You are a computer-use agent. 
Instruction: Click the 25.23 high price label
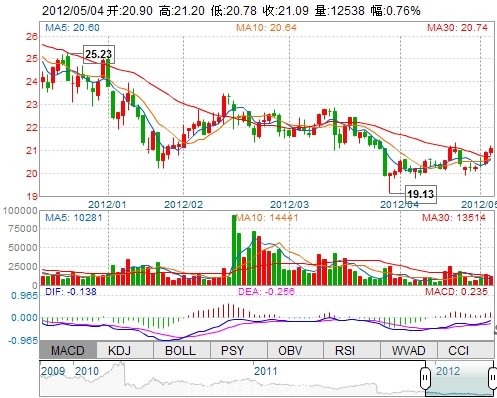click(x=99, y=54)
